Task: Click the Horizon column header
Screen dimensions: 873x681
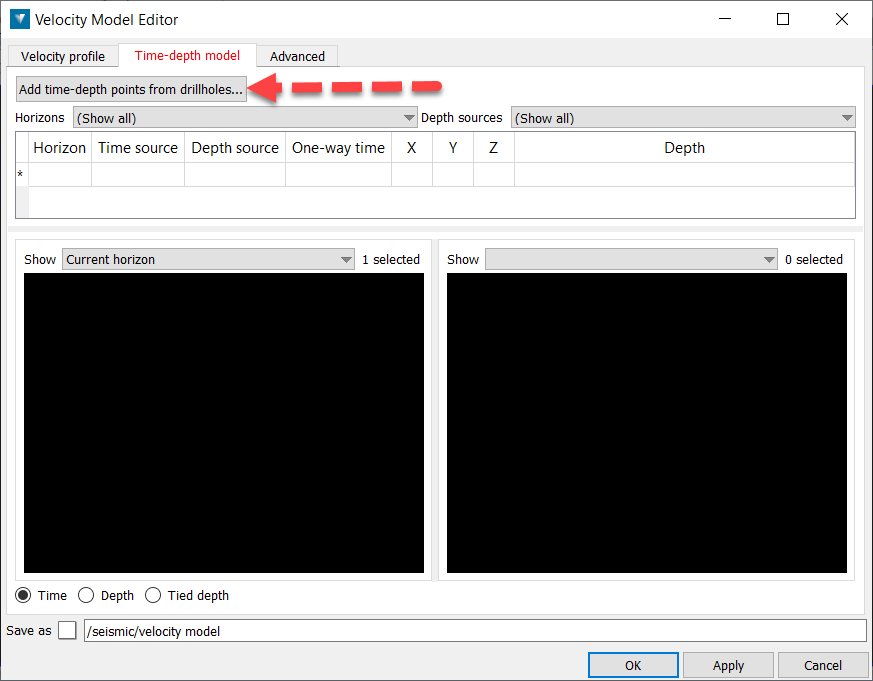Action: click(x=60, y=148)
